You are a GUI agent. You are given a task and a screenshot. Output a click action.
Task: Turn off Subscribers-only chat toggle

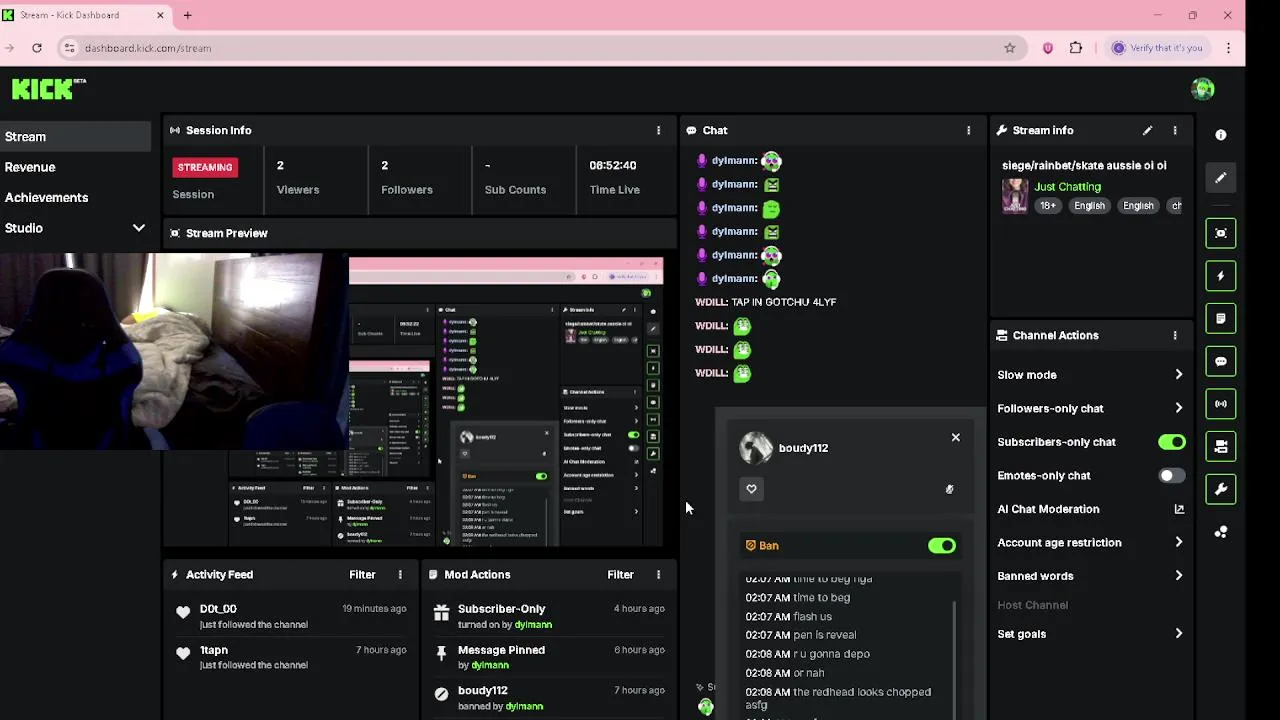[x=1172, y=442]
